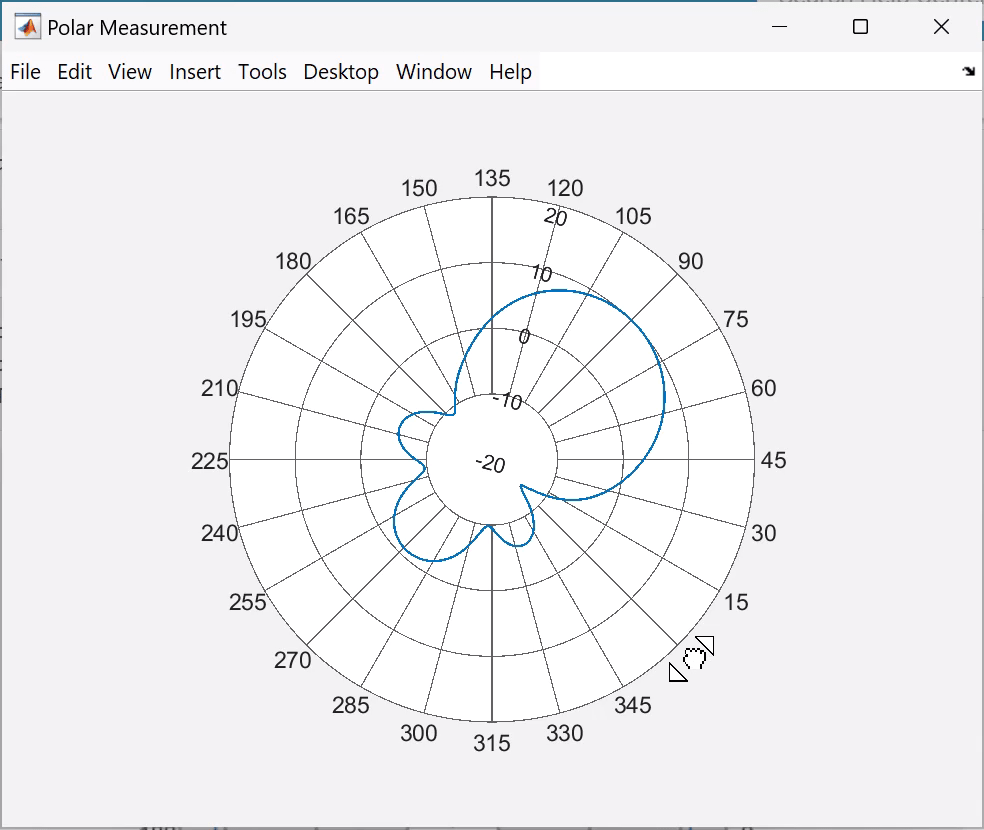
Task: Open the Tools menu
Action: click(x=261, y=71)
